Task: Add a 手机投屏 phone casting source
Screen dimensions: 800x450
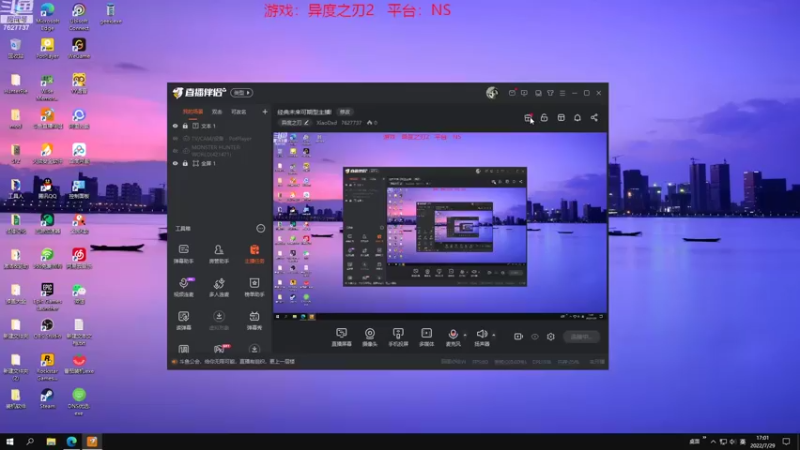Action: click(398, 337)
